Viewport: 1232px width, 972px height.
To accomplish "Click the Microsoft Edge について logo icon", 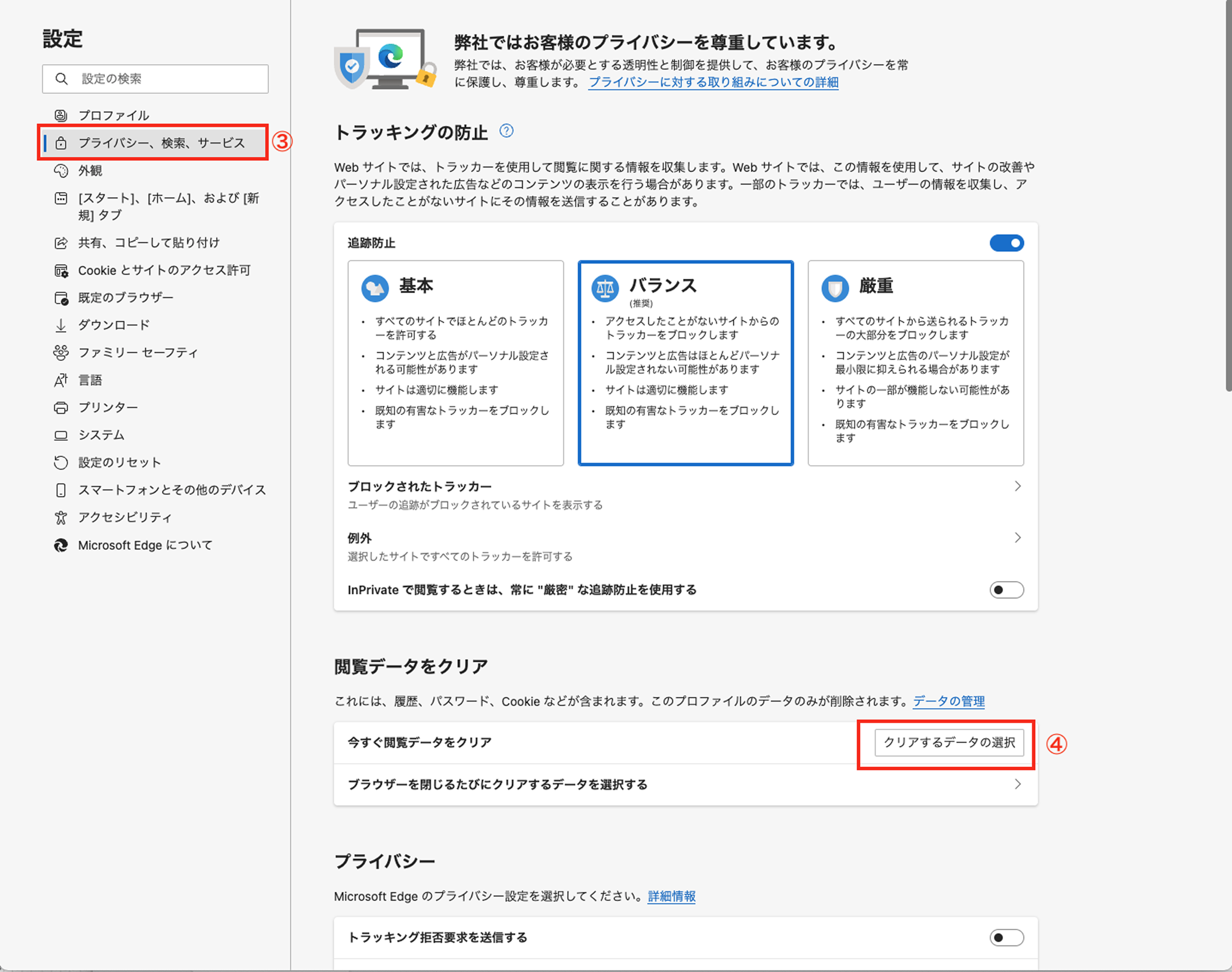I will (61, 545).
